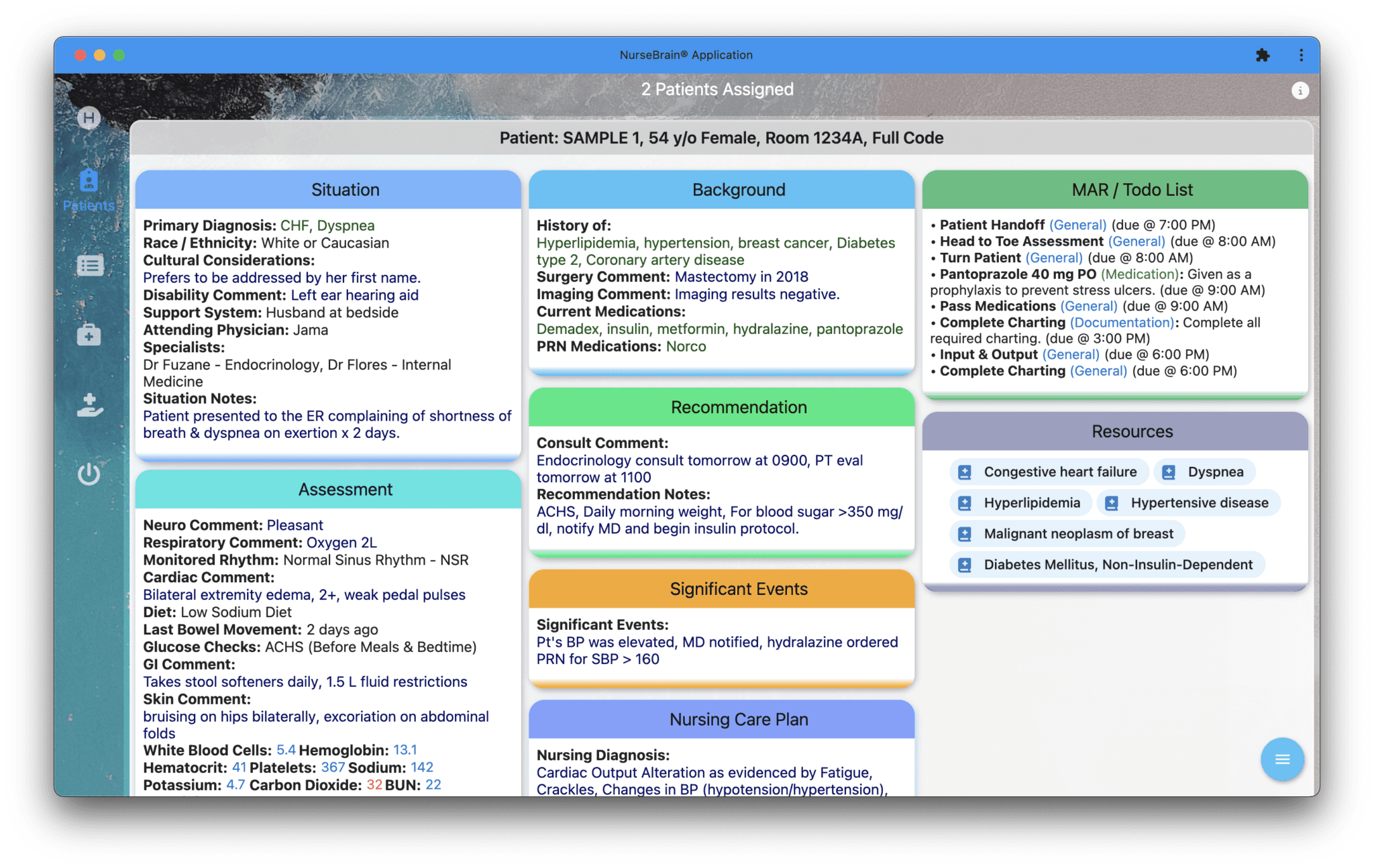The height and width of the screenshot is (868, 1374).
Task: Select the Input & Output todo item
Action: click(1070, 355)
